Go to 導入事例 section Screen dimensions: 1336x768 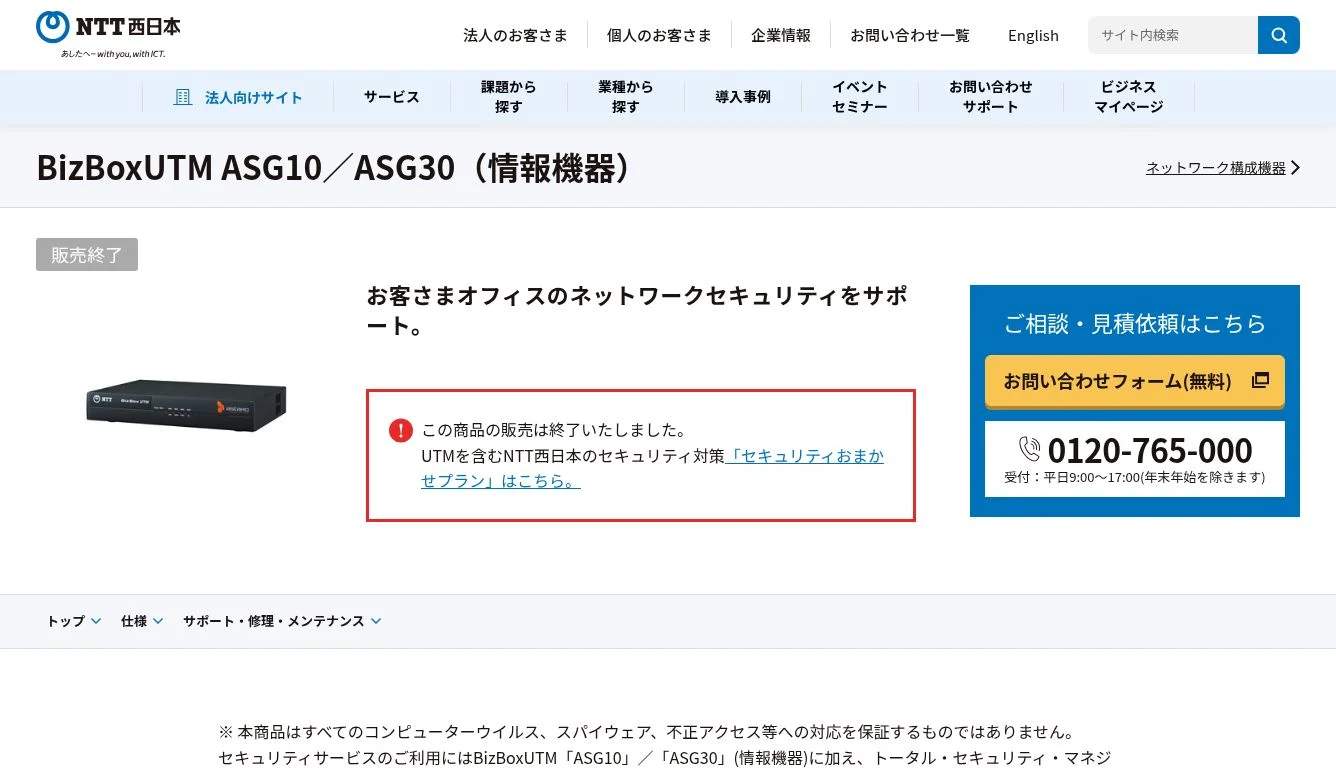742,97
